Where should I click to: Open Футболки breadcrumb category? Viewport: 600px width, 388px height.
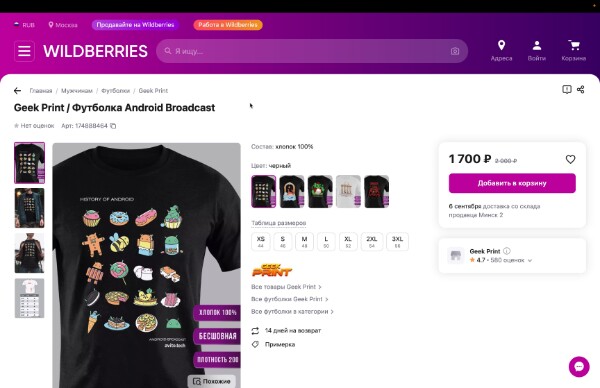coord(116,91)
